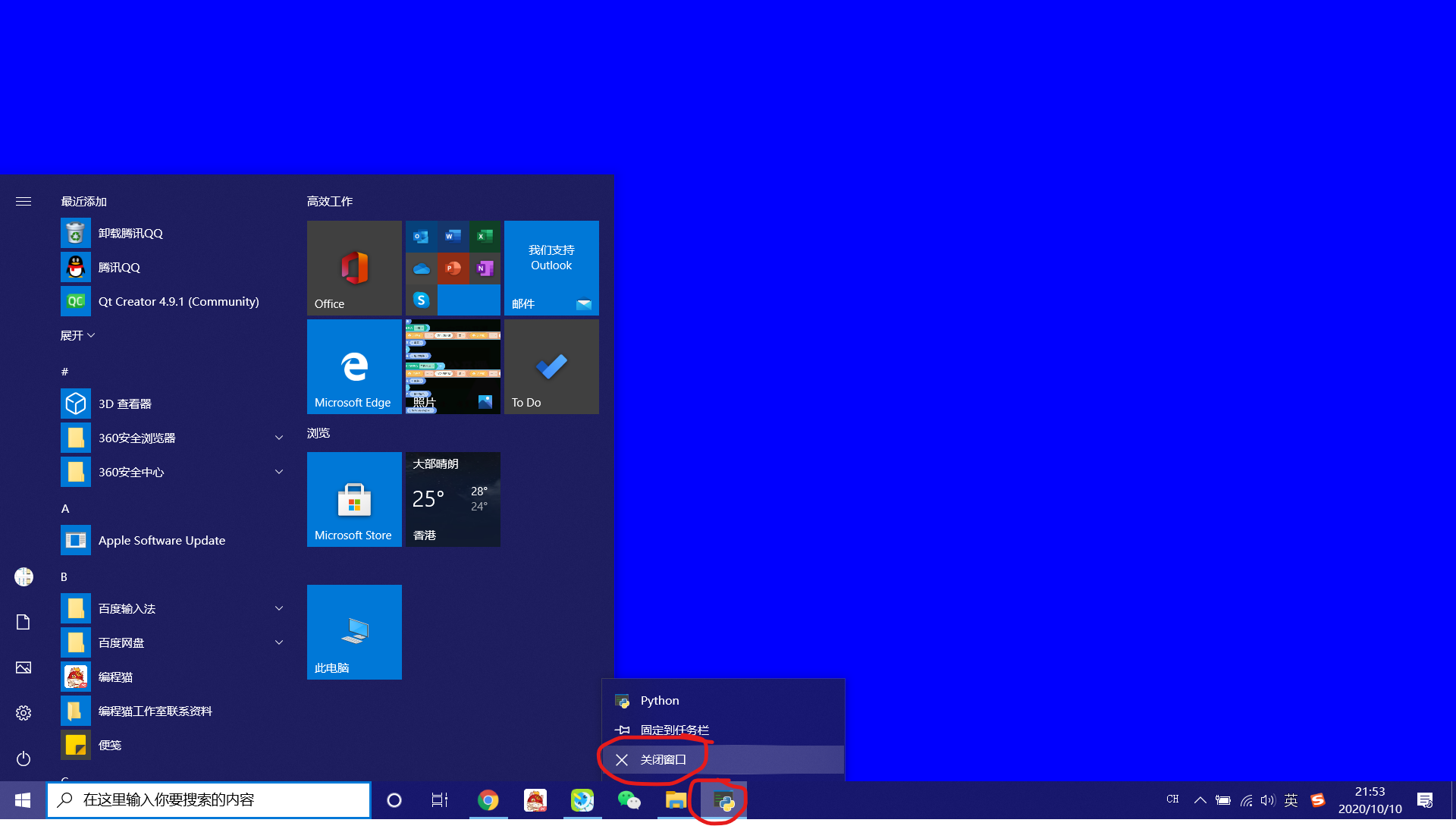This screenshot has width=1456, height=826.
Task: Choose 固定到任务栏 in the jump list
Action: (723, 730)
